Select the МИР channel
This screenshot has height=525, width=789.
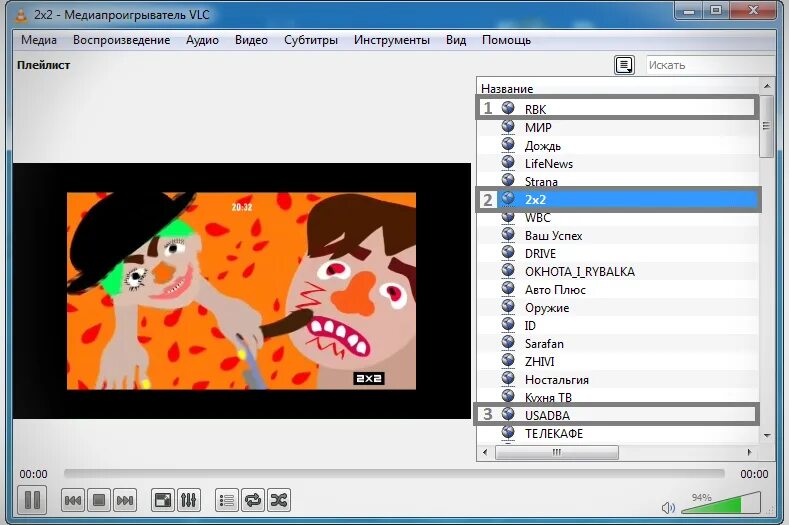[618, 127]
